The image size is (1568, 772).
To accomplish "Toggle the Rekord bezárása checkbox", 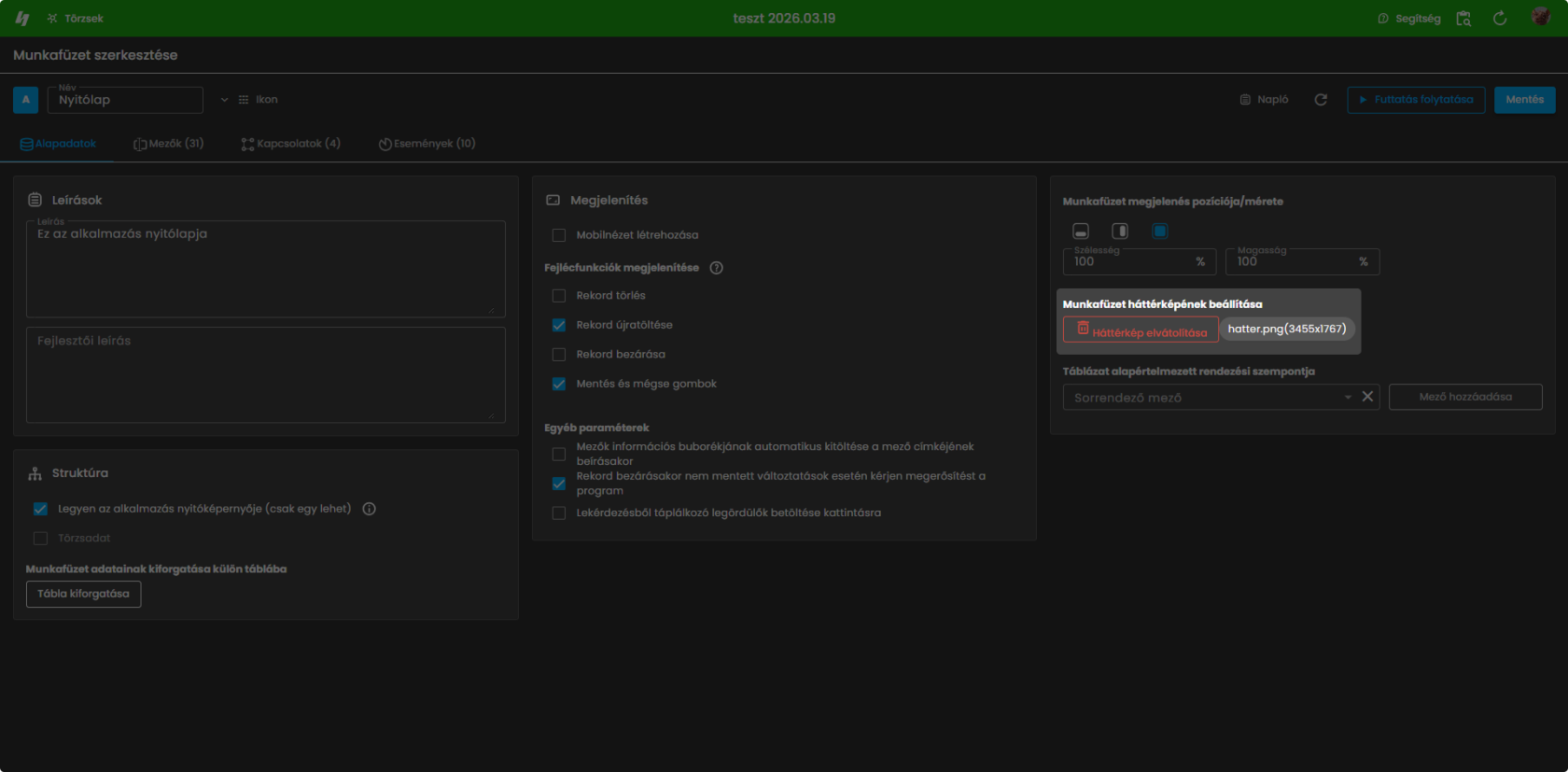I will pyautogui.click(x=559, y=355).
